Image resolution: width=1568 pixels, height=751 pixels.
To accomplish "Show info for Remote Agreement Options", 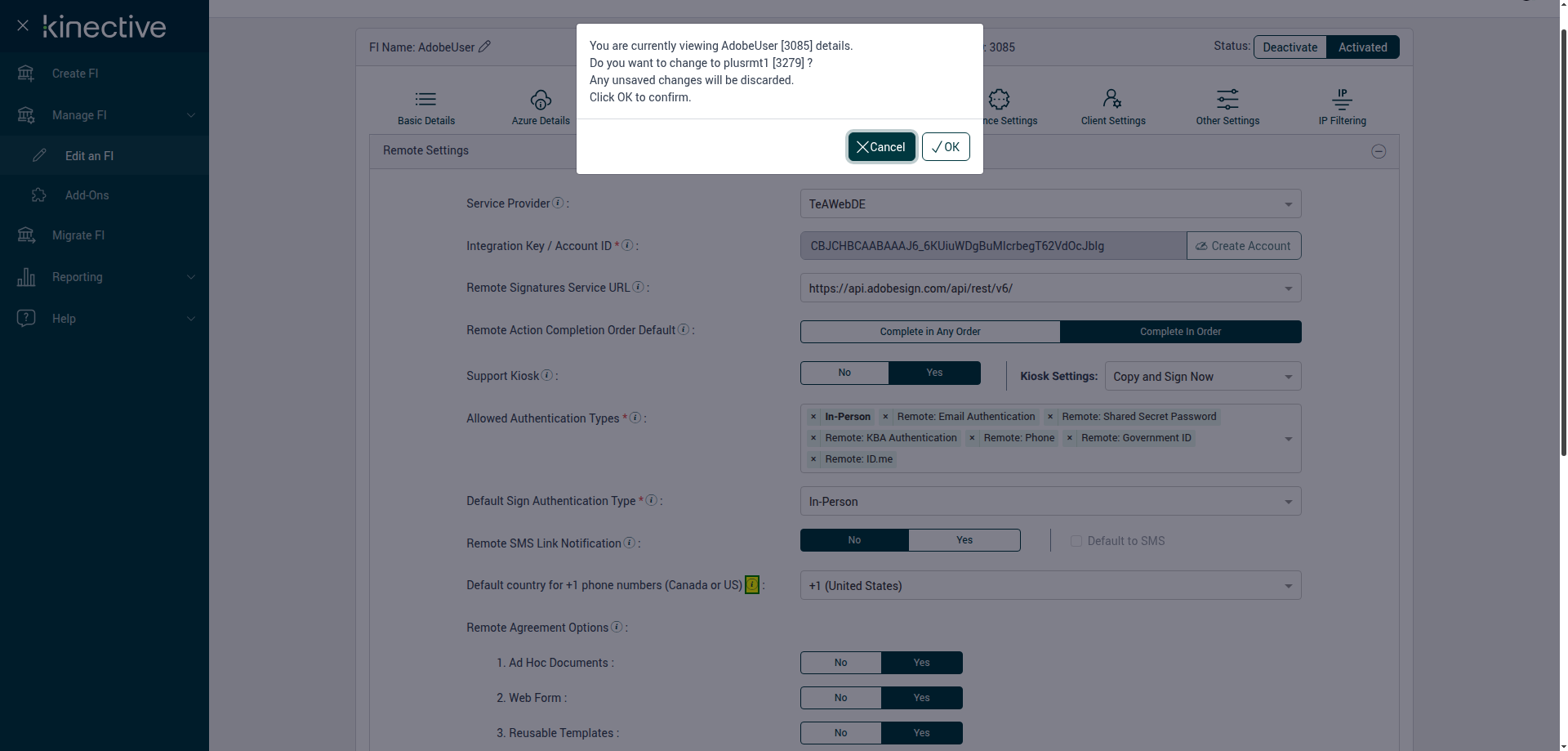I will [617, 627].
